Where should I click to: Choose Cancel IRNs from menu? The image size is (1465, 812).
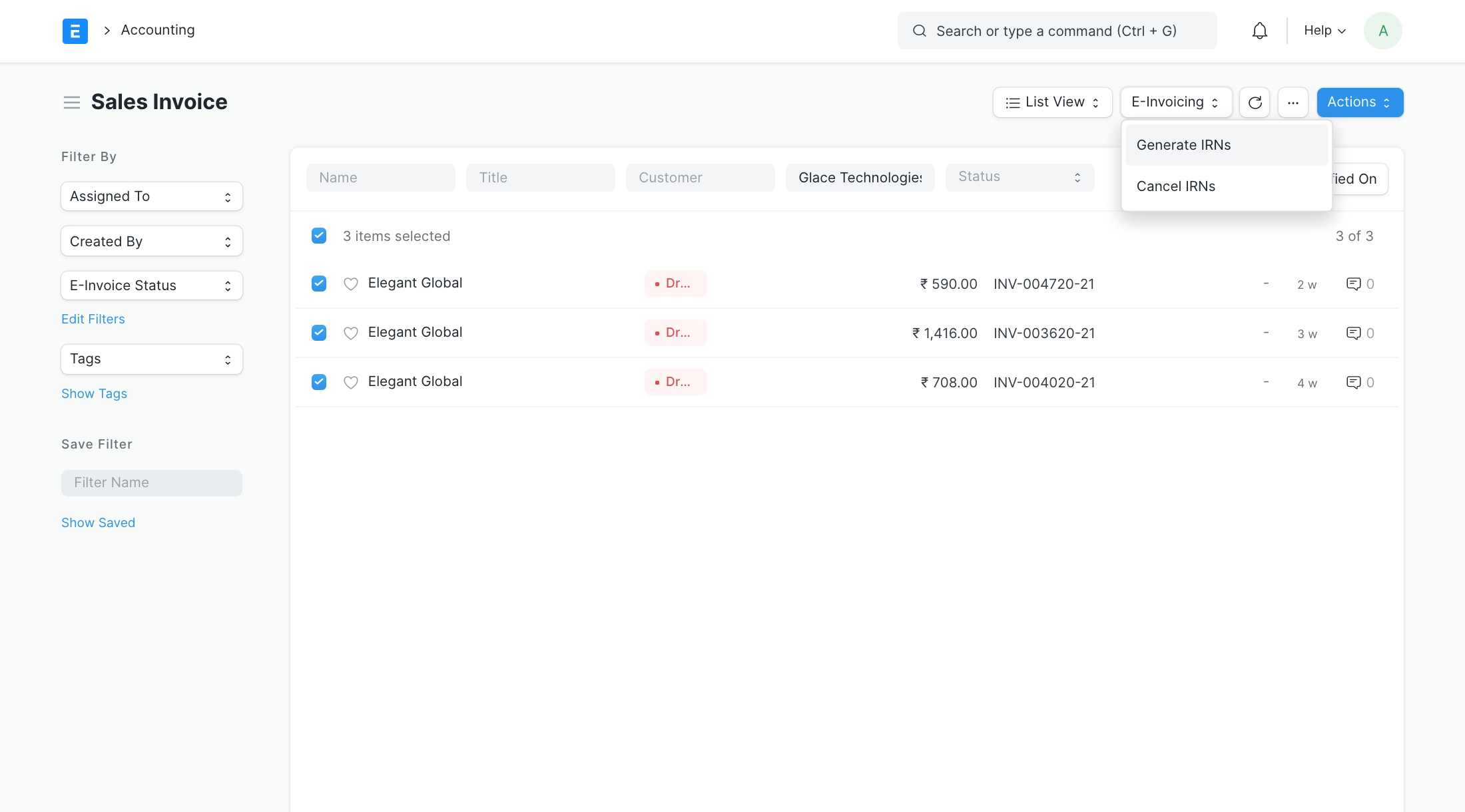[x=1175, y=186]
